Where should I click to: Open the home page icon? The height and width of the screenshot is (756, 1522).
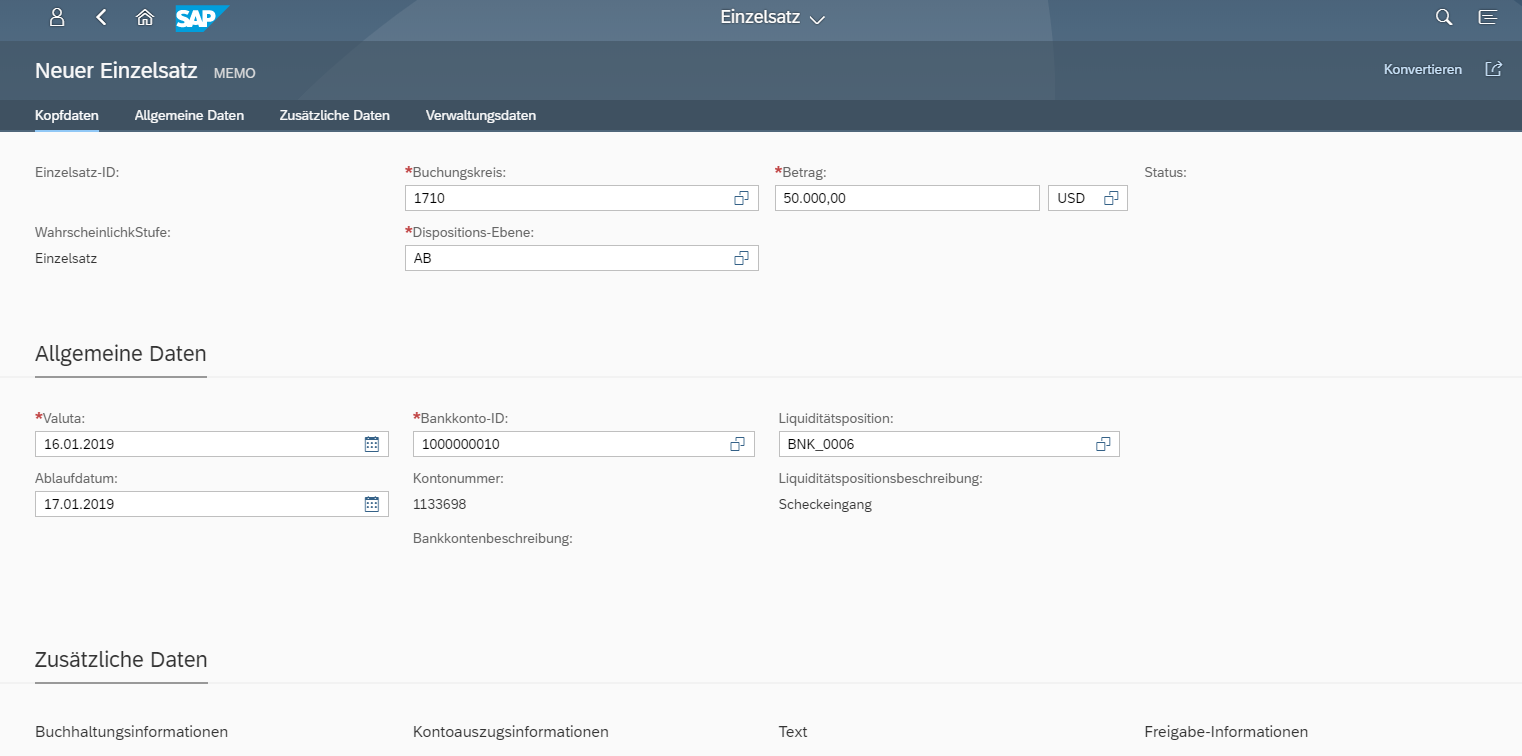pyautogui.click(x=145, y=17)
